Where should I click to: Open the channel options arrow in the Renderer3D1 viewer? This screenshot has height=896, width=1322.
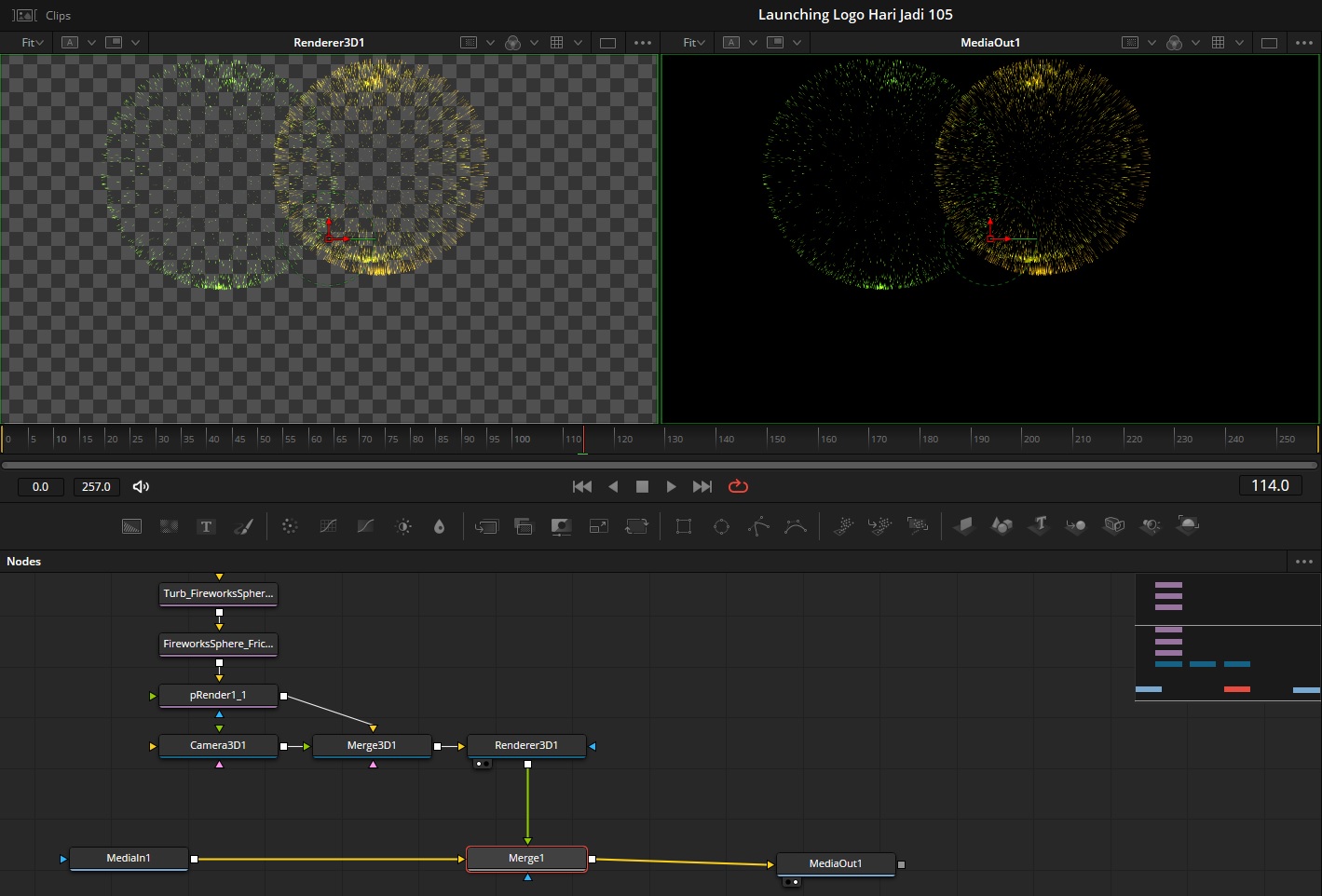[534, 43]
